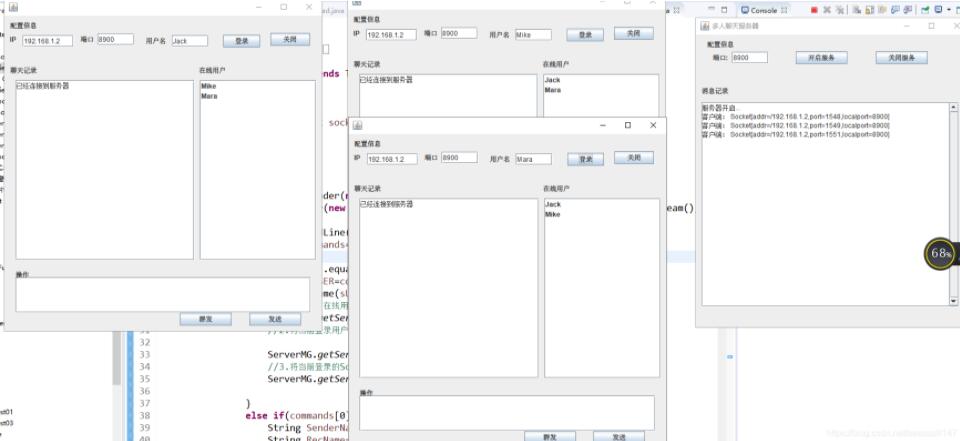
Task: Focus the port field in Jack's window
Action: 115,39
